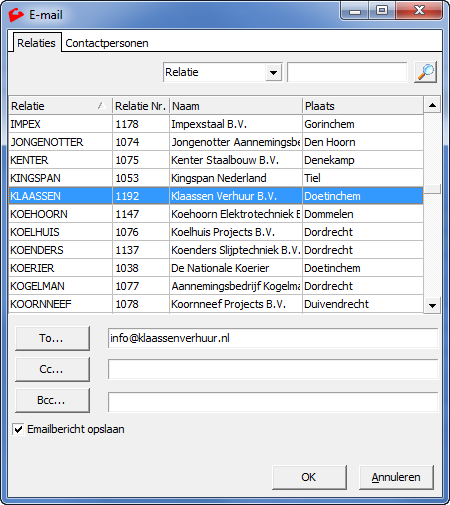Click the place Denekamp

click(x=329, y=160)
